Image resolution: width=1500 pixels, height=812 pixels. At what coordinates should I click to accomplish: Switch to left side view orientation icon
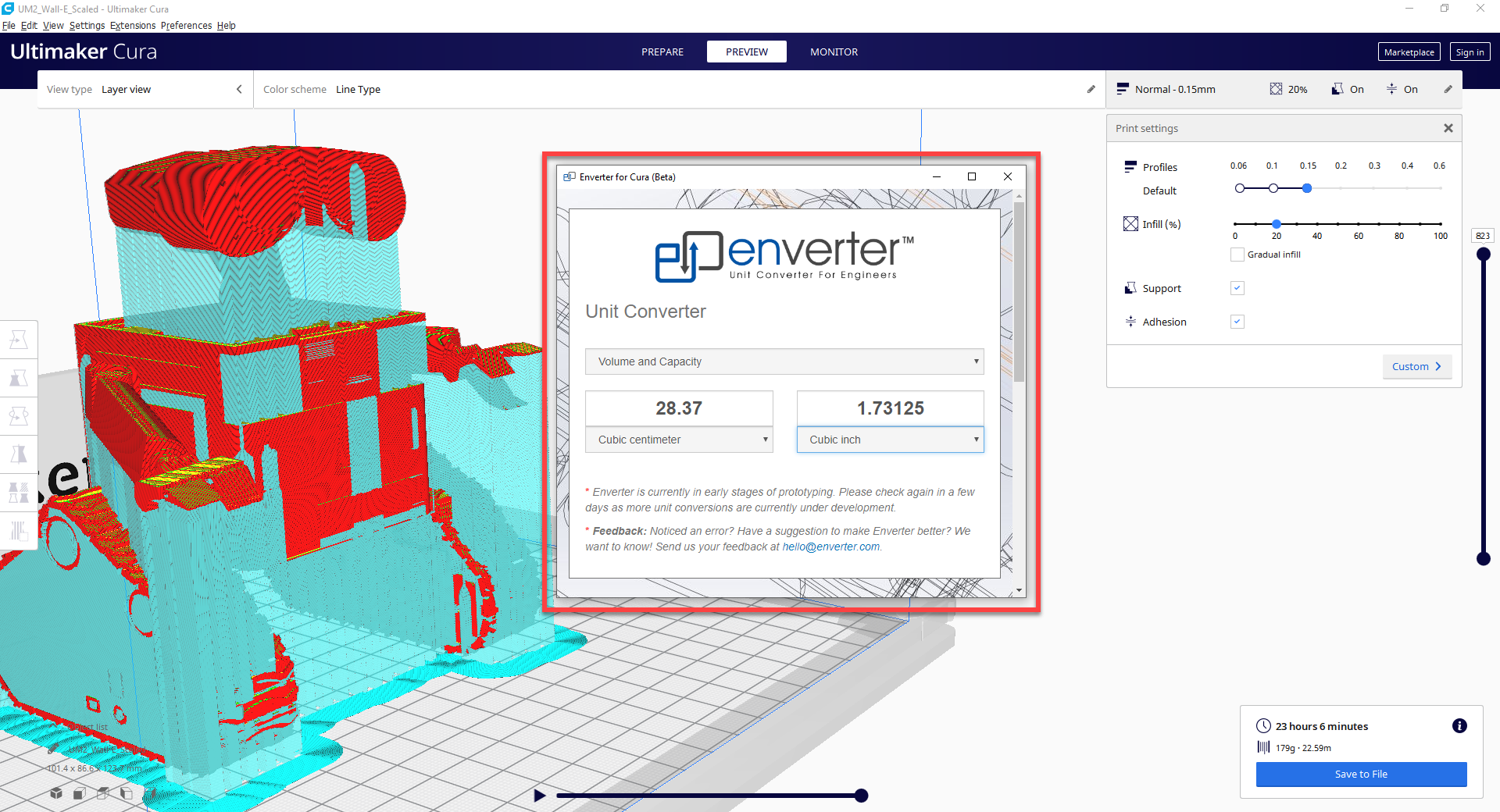click(x=127, y=793)
